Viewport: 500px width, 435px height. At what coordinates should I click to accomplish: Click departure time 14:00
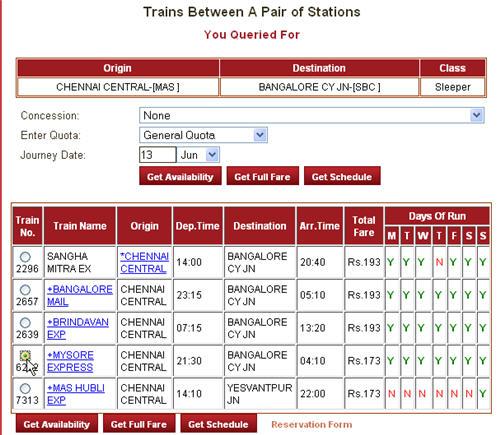coord(189,262)
